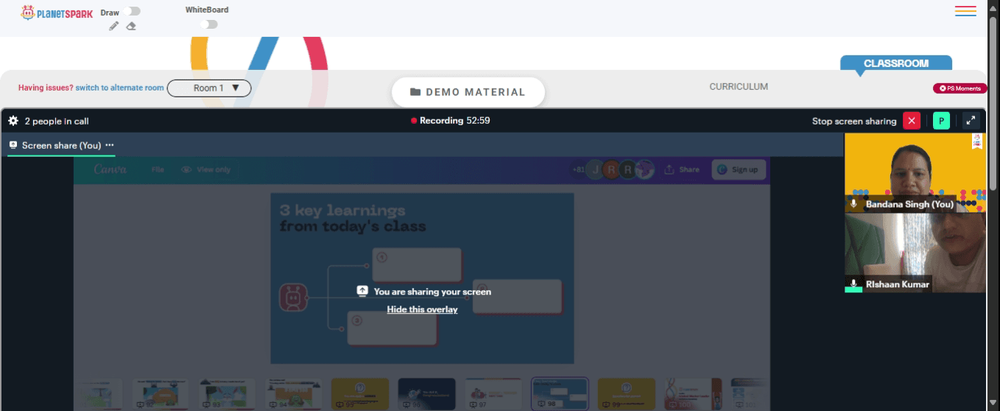Viewport: 1000px width, 411px height.
Task: Click the scrollbar down arrow
Action: pyautogui.click(x=994, y=405)
